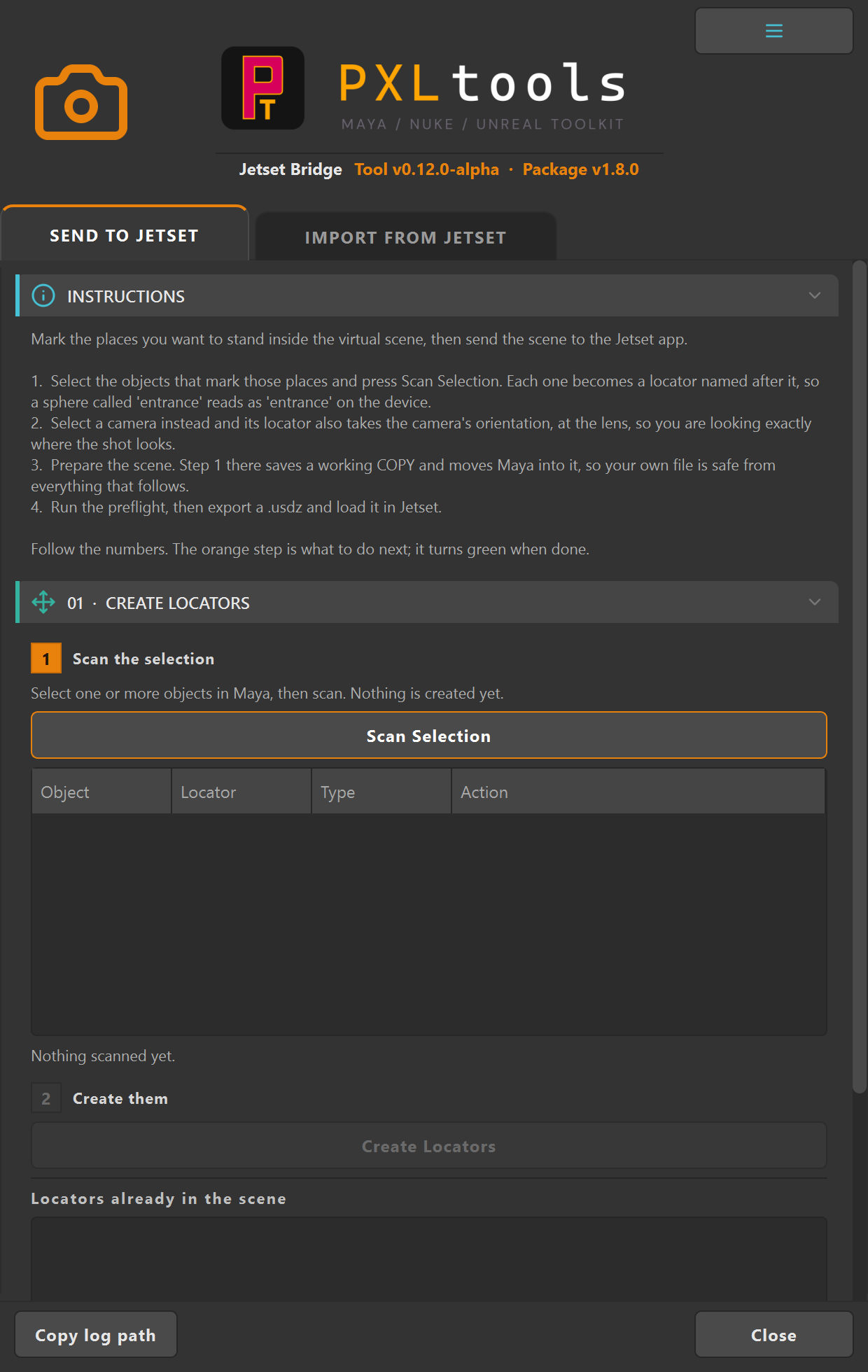Viewport: 868px width, 1372px height.
Task: Click the 'Create them' heading
Action: coord(120,1098)
